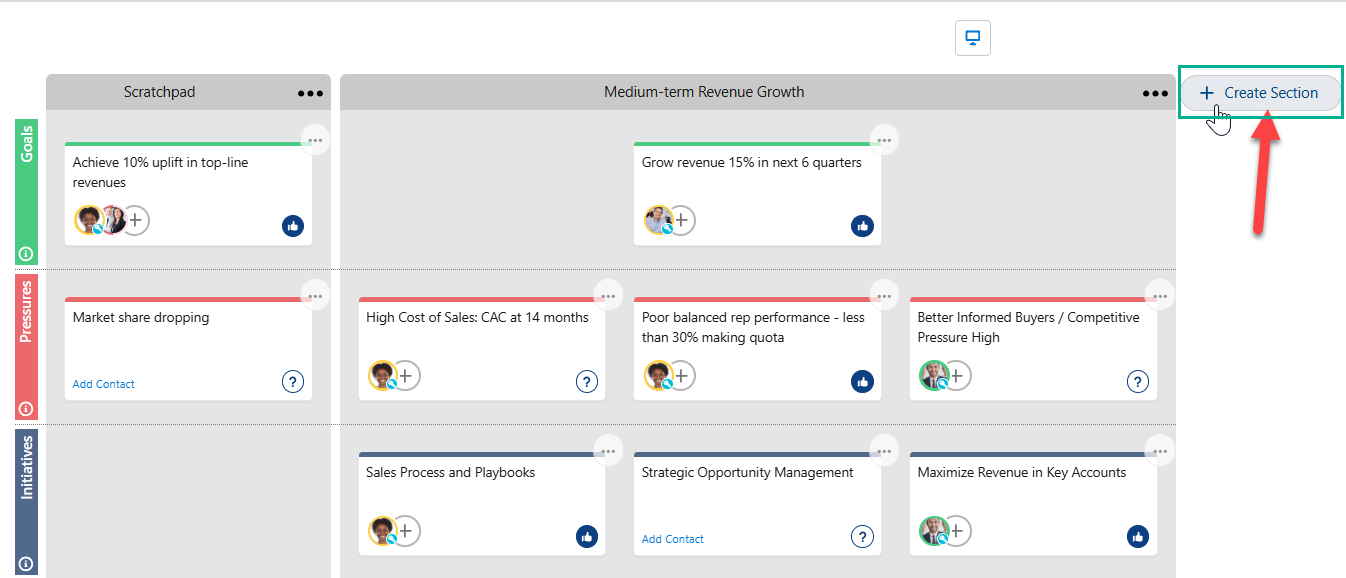Open options on 'Market share dropping' card
Image resolution: width=1346 pixels, height=578 pixels.
coord(315,296)
